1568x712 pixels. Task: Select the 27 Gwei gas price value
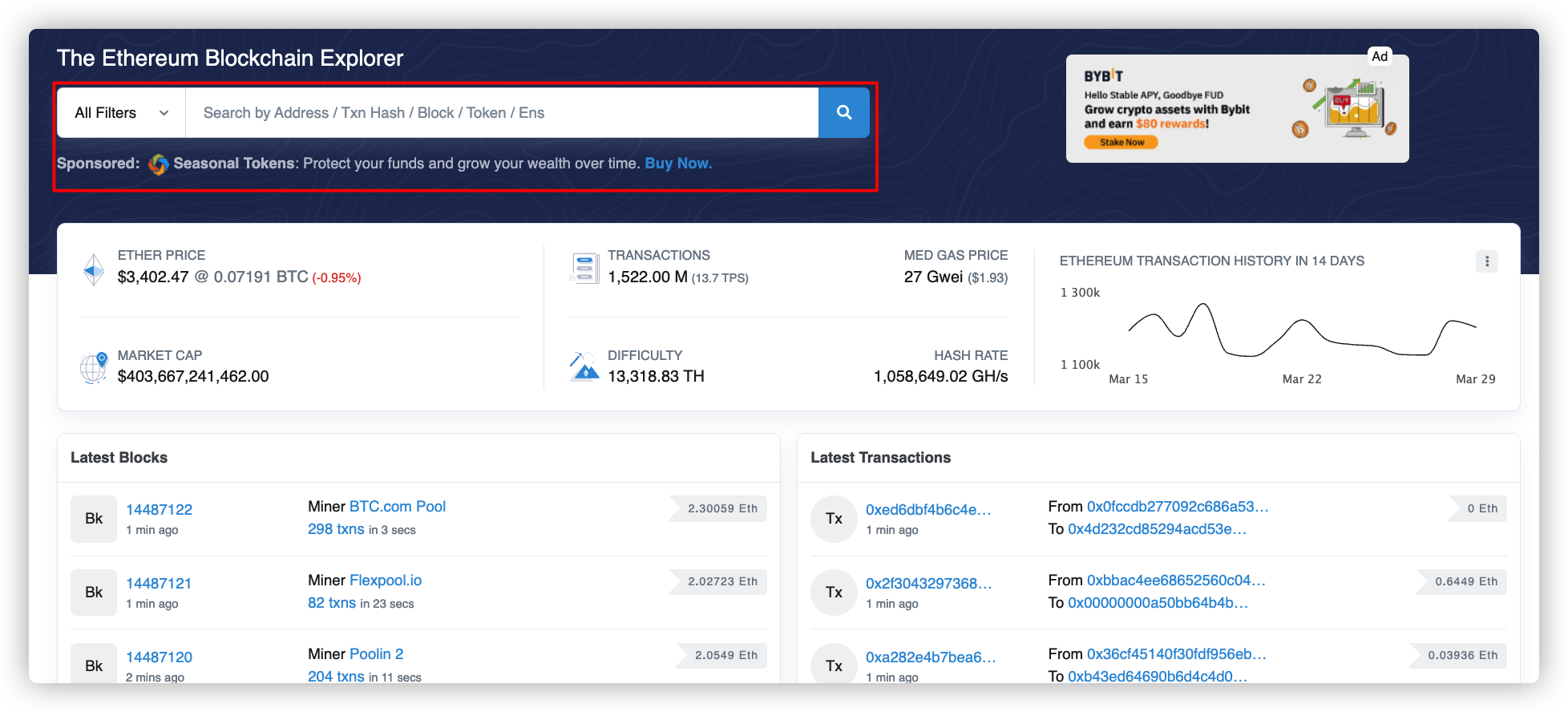[933, 277]
